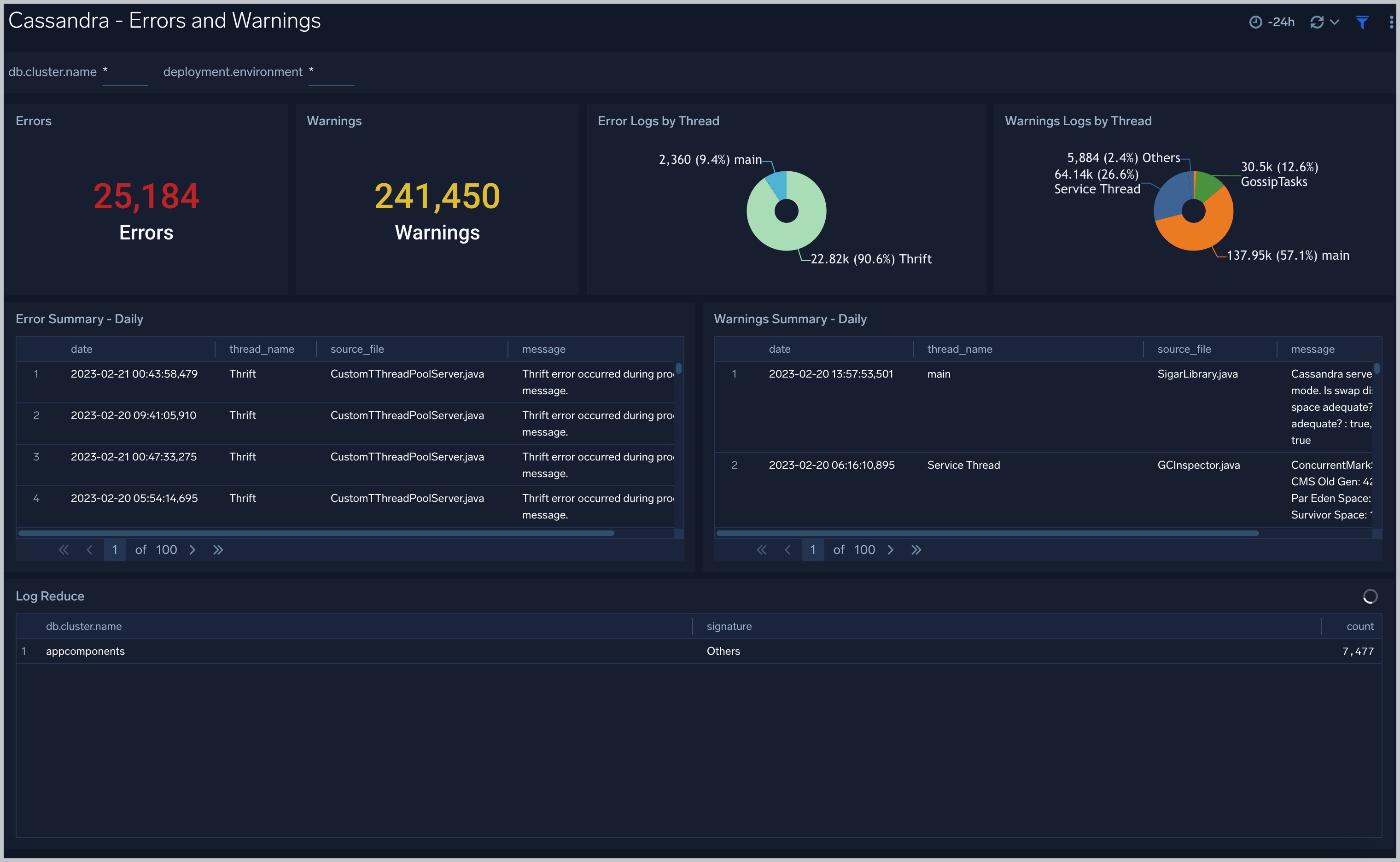Select error row dated 2023-02-20 05:54:14,695
The width and height of the screenshot is (1400, 862).
[345, 506]
